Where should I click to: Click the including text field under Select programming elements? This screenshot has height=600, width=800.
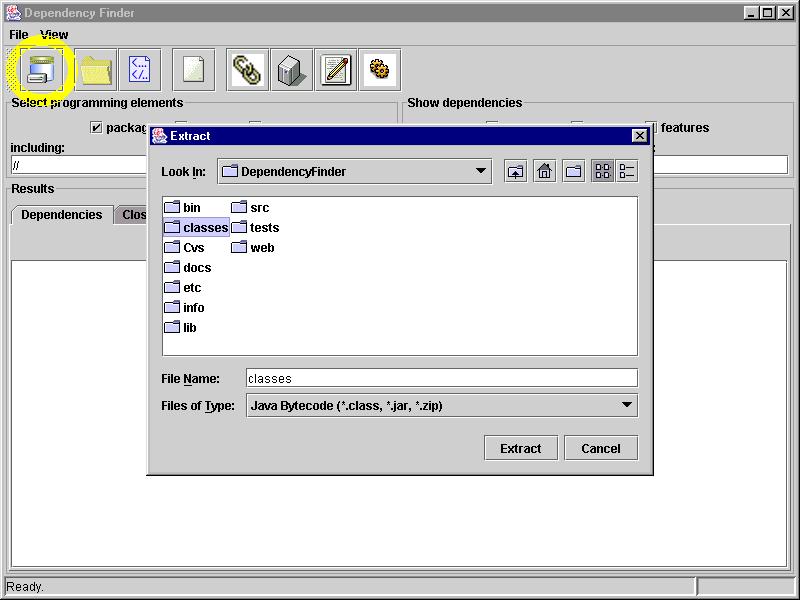point(79,165)
